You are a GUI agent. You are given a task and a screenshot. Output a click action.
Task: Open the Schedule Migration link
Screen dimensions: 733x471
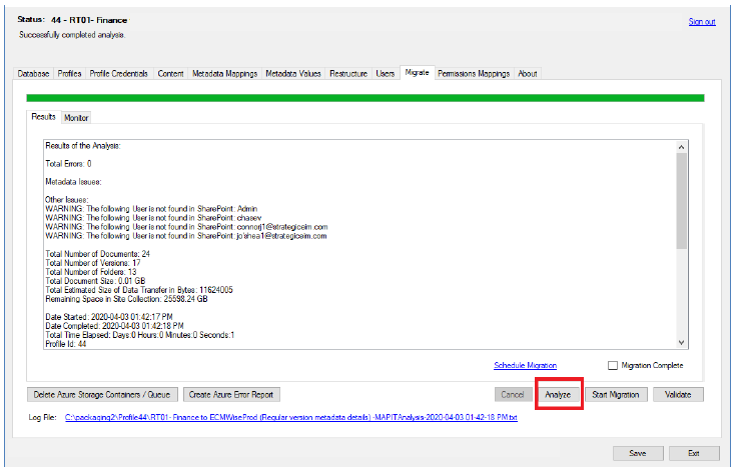525,366
